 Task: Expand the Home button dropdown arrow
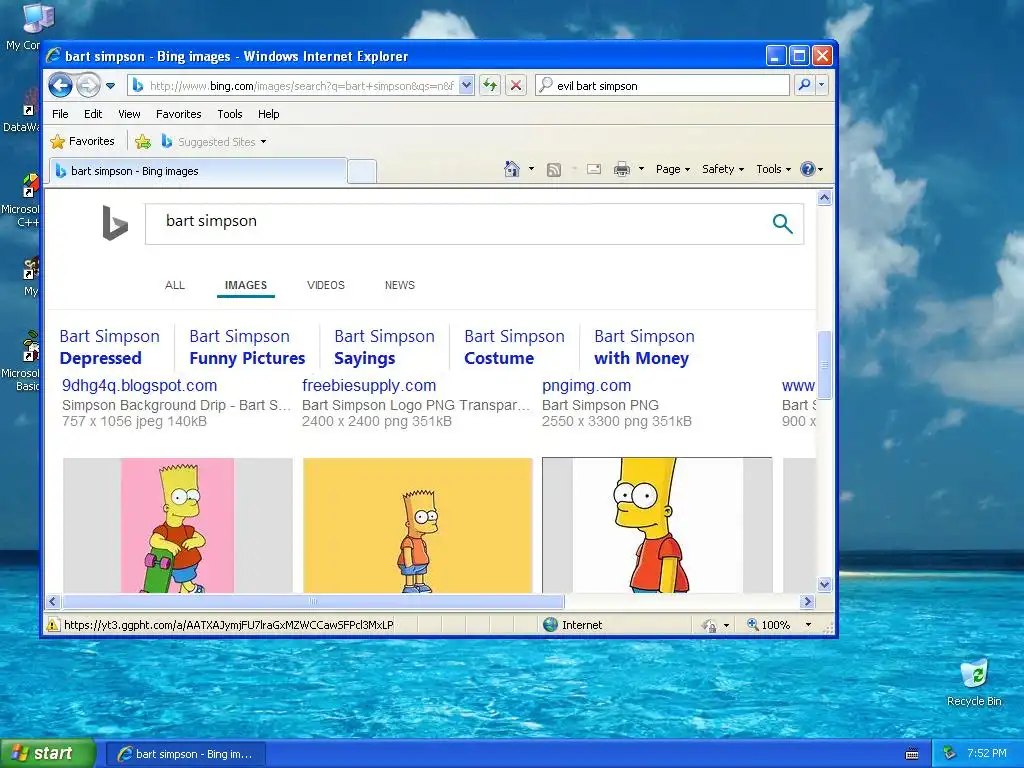[531, 169]
